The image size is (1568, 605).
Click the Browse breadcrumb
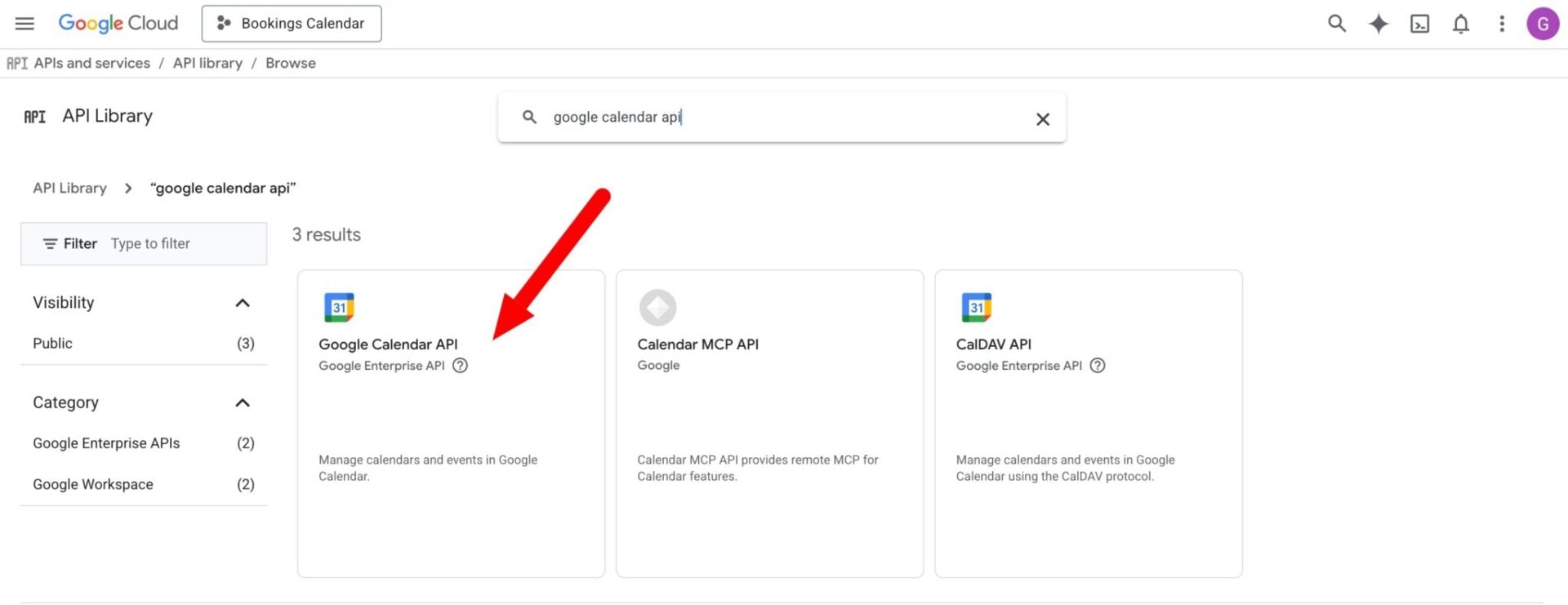(291, 63)
